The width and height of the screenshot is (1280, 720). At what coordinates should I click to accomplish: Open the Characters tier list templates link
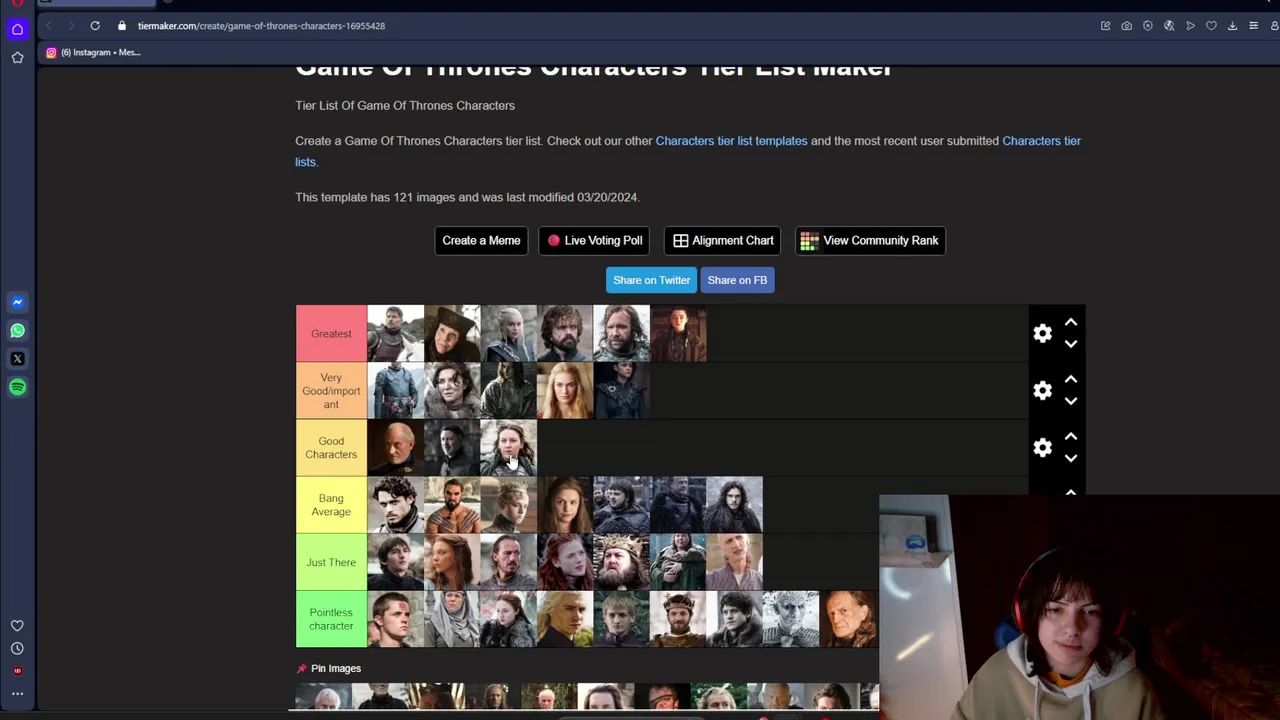(731, 141)
